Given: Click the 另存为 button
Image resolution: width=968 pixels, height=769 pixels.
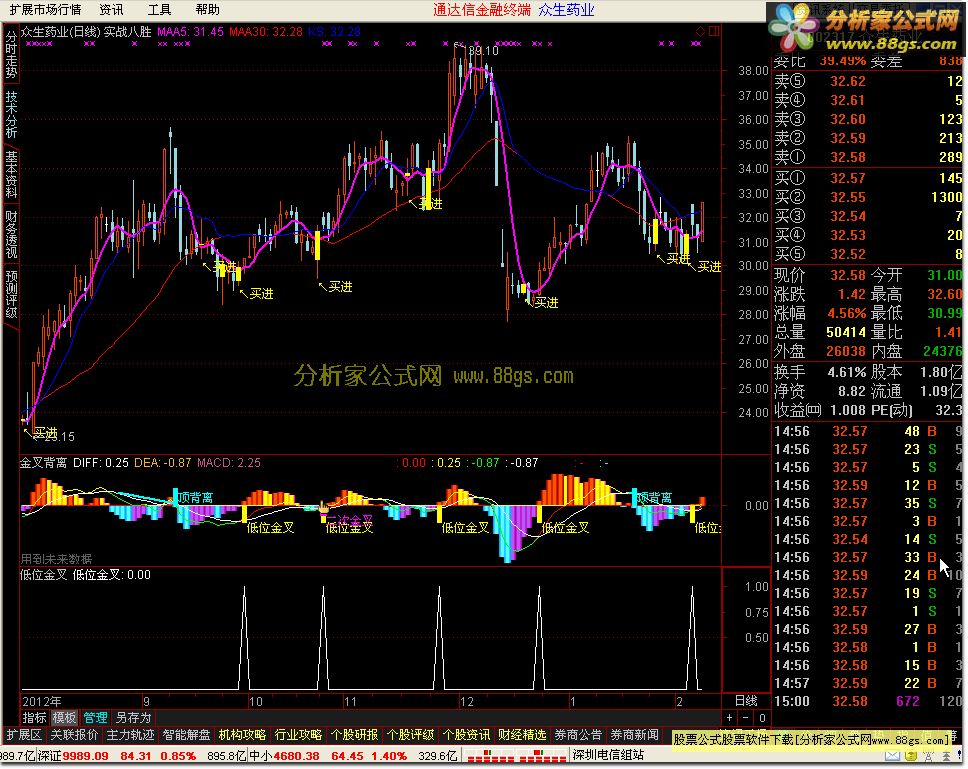Looking at the screenshot, I should coord(133,718).
